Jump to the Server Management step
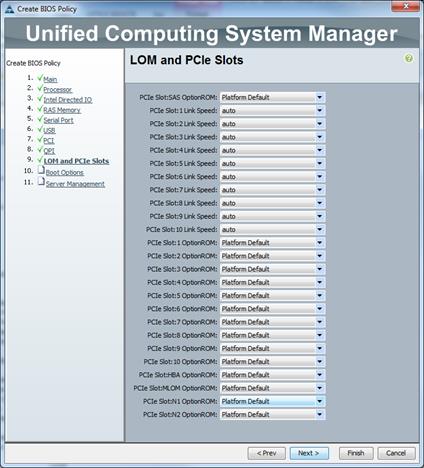 [75, 184]
